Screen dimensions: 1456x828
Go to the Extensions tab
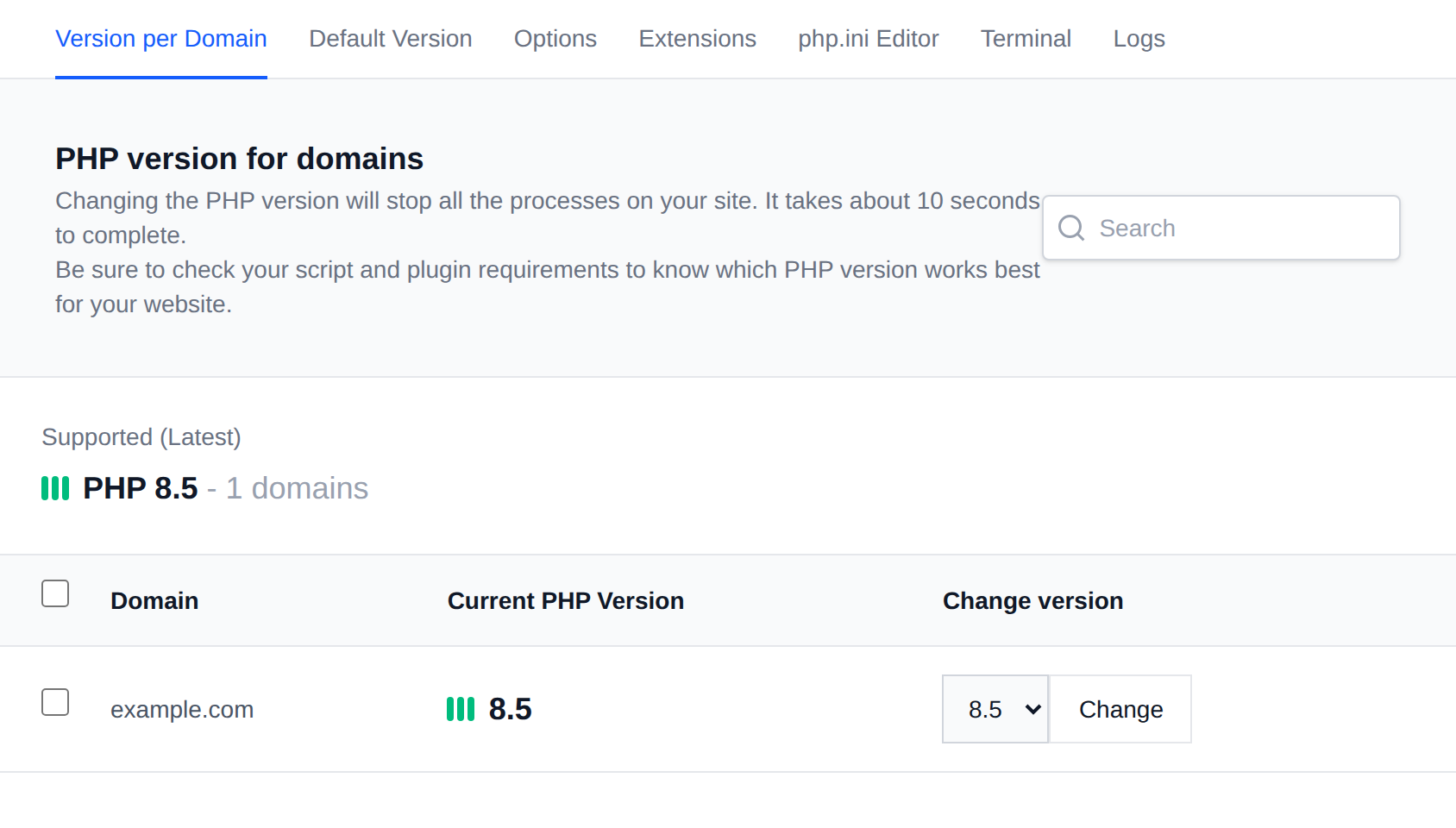point(698,39)
